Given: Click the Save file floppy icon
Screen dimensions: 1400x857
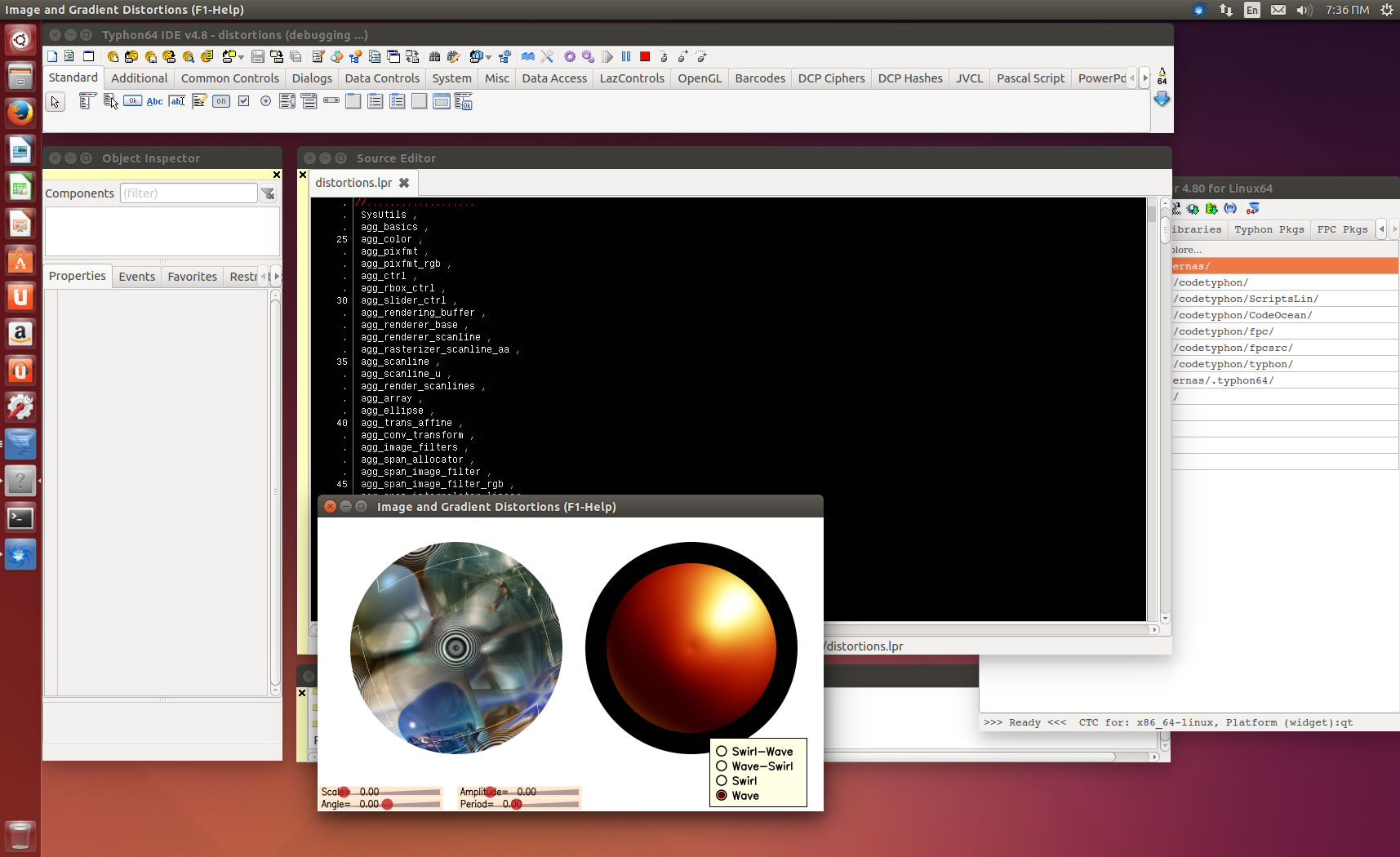Looking at the screenshot, I should [258, 56].
